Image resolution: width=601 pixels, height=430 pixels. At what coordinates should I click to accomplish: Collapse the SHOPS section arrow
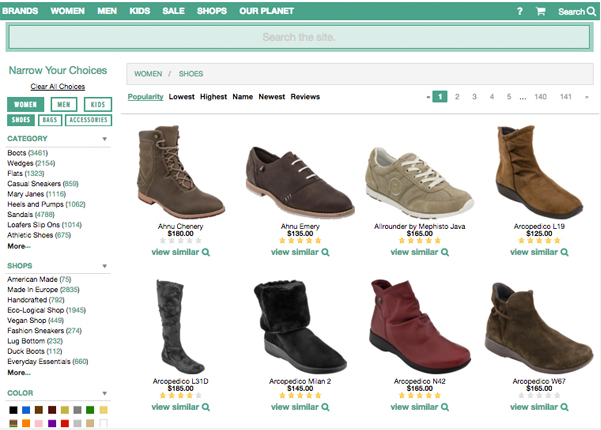(x=104, y=266)
